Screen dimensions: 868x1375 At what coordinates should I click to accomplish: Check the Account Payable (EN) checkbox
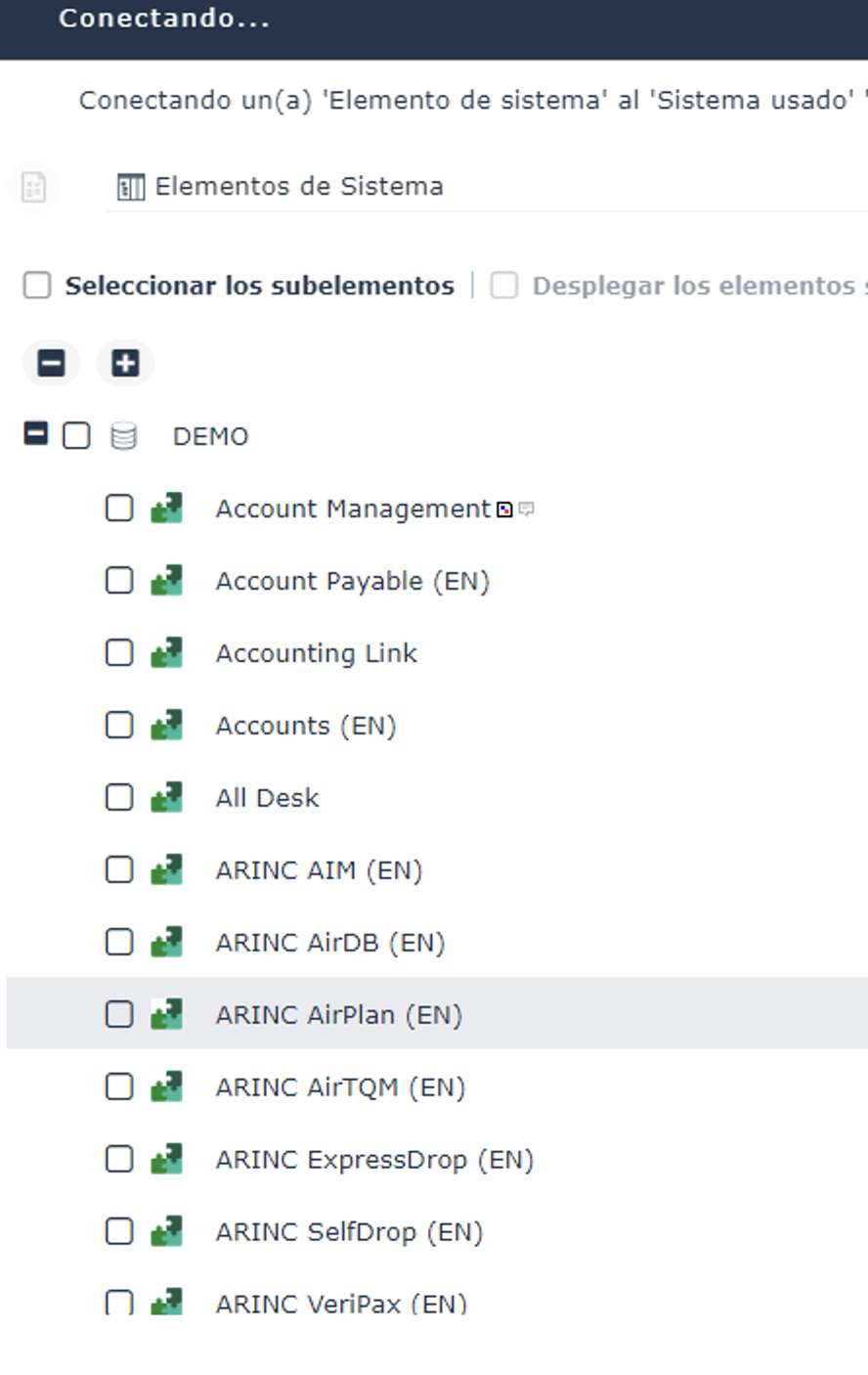click(x=119, y=581)
